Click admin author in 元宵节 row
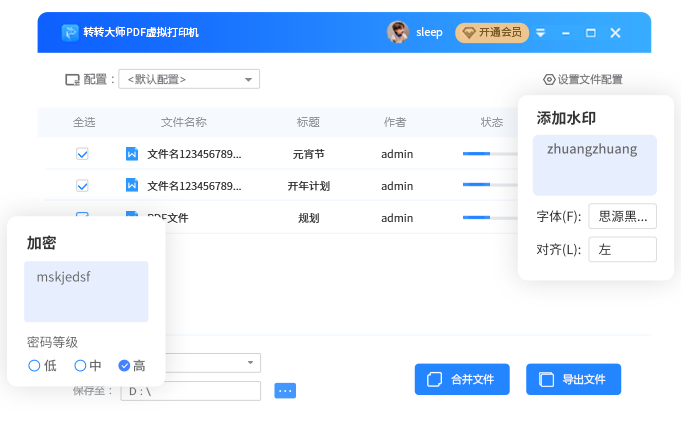This screenshot has height=438, width=681. coord(397,154)
